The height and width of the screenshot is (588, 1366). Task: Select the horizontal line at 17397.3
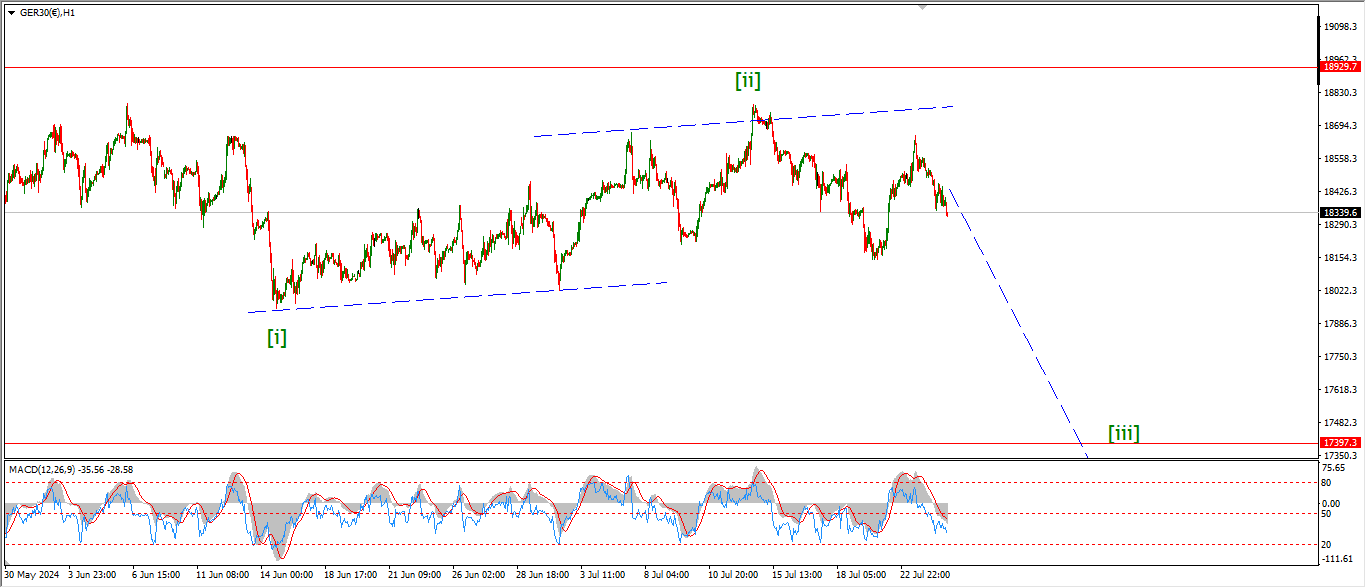tap(600, 443)
